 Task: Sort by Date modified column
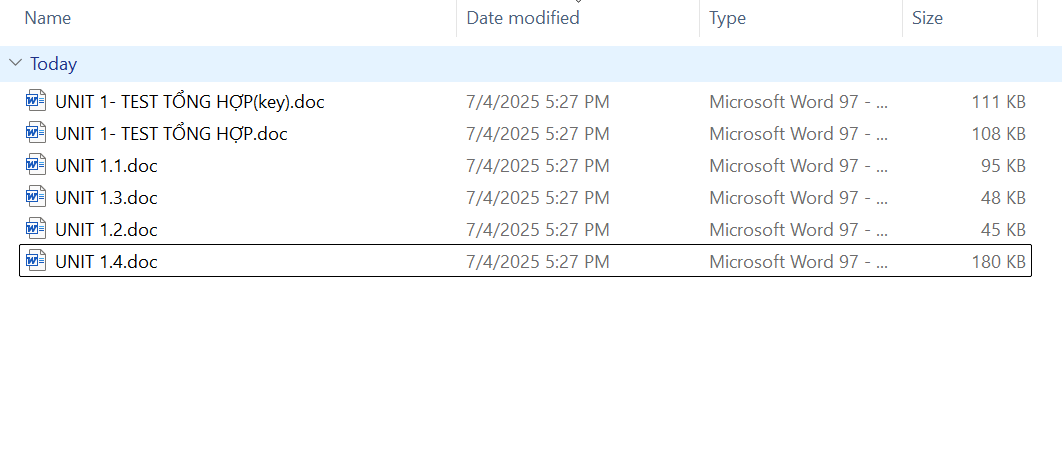(523, 18)
